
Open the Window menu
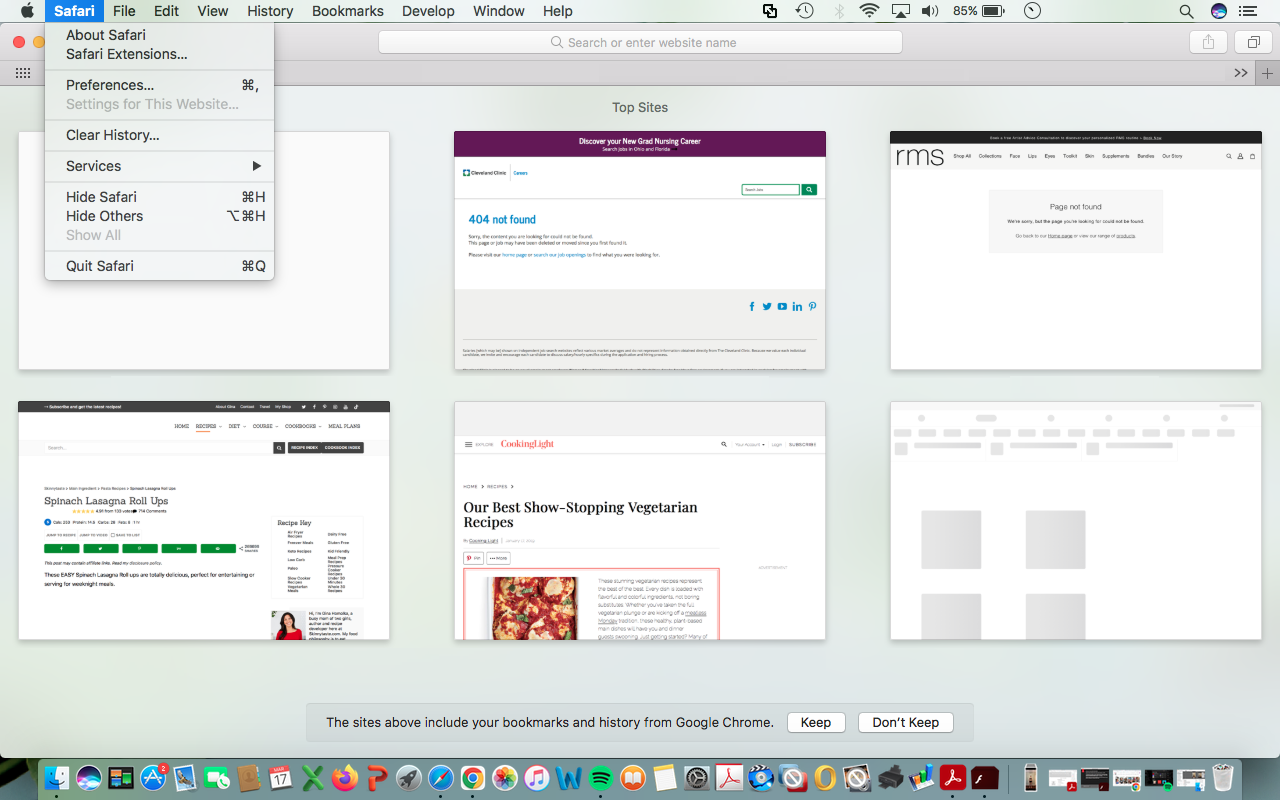[498, 11]
